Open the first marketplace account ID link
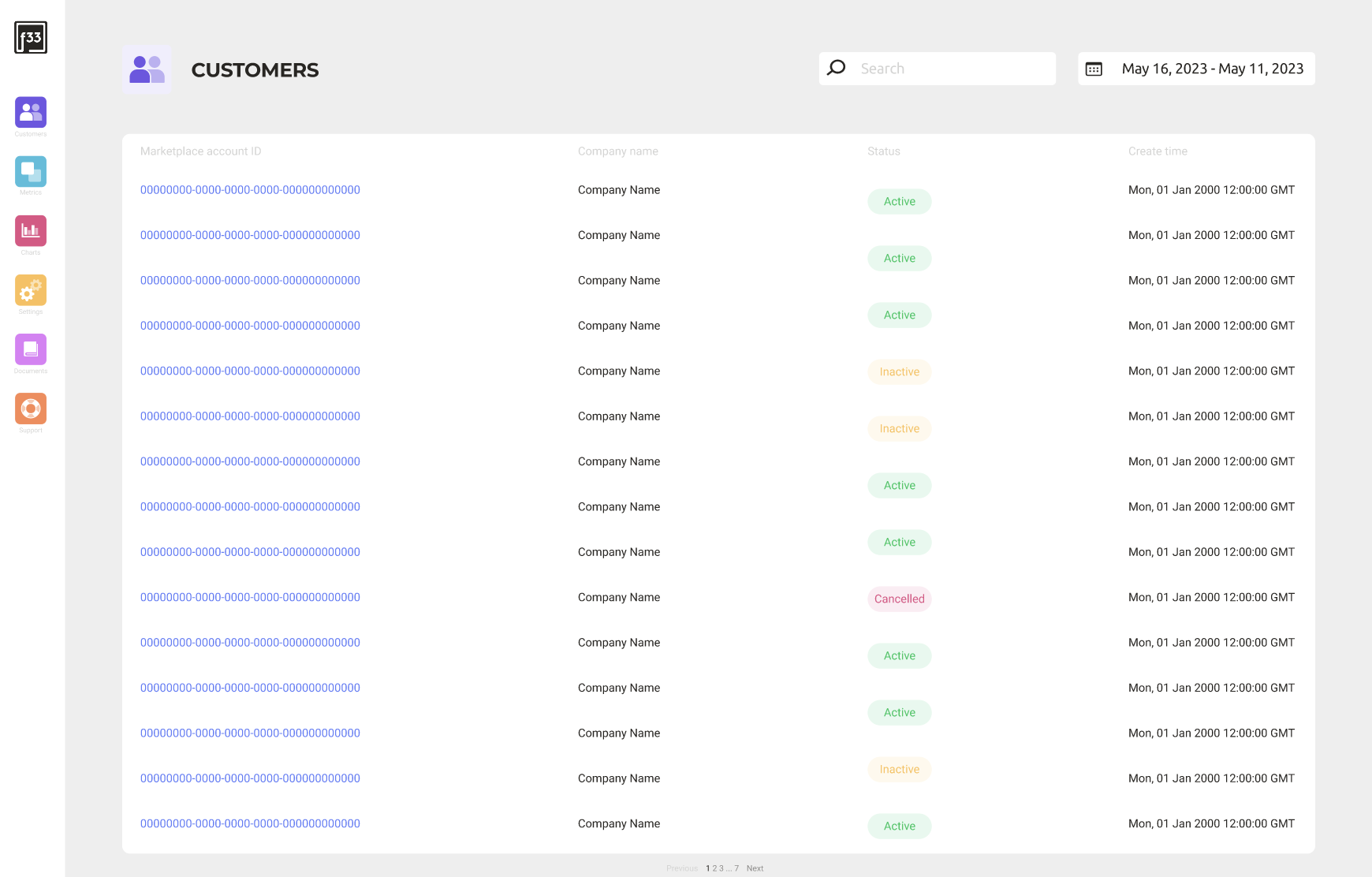The image size is (1372, 877). tap(250, 190)
